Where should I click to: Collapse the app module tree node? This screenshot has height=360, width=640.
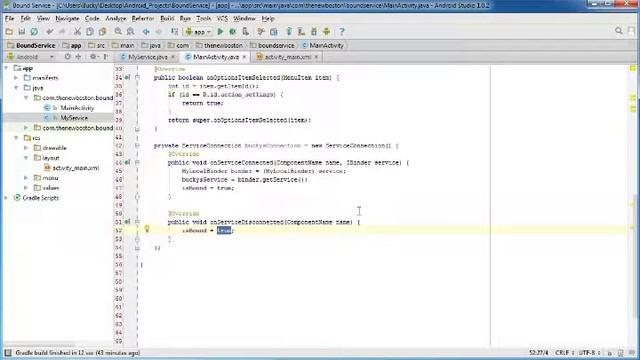coord(7,68)
